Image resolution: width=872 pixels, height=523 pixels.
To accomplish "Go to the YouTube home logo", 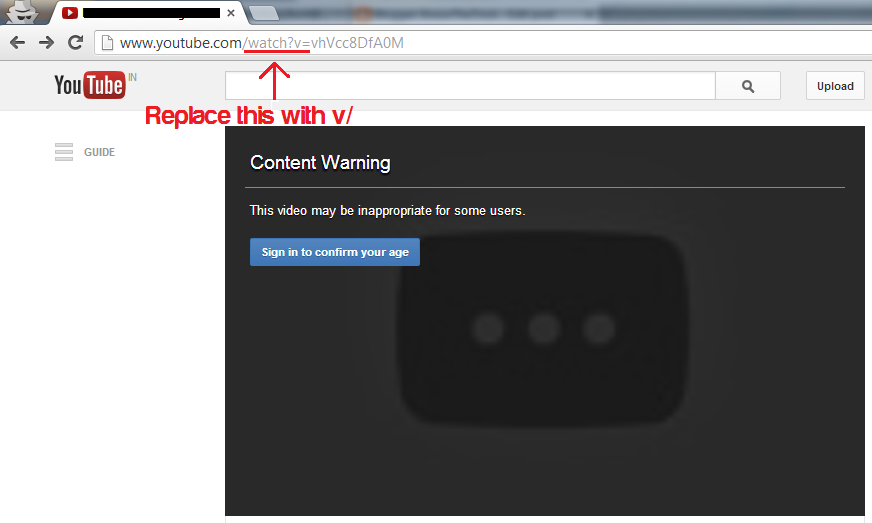I will coord(90,85).
